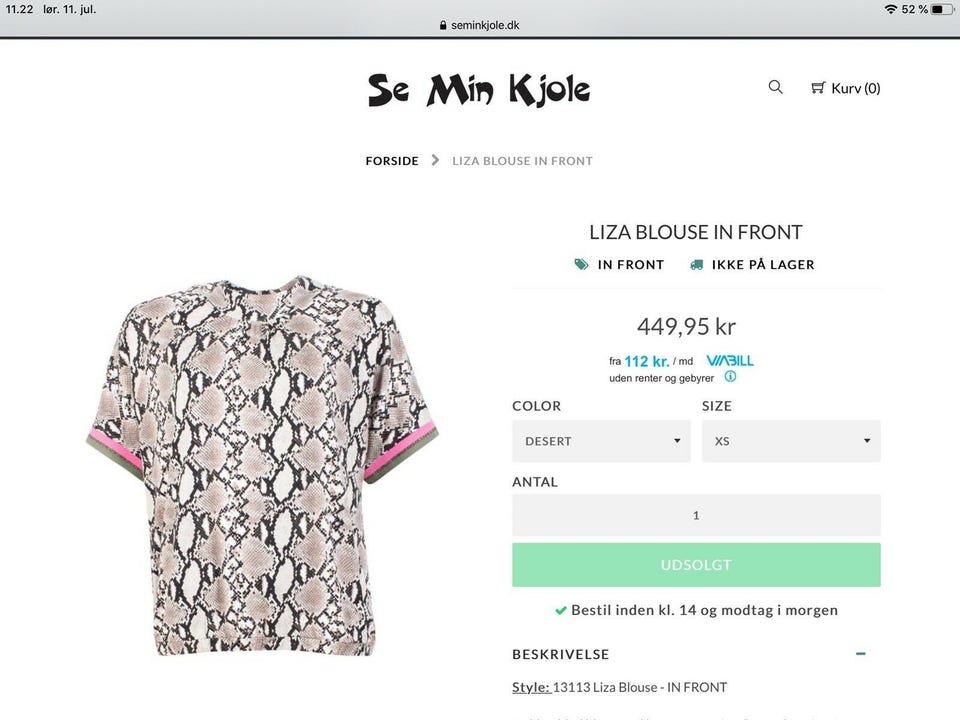The height and width of the screenshot is (720, 960).
Task: Click the IN FRONT brand tag icon
Action: (x=581, y=265)
